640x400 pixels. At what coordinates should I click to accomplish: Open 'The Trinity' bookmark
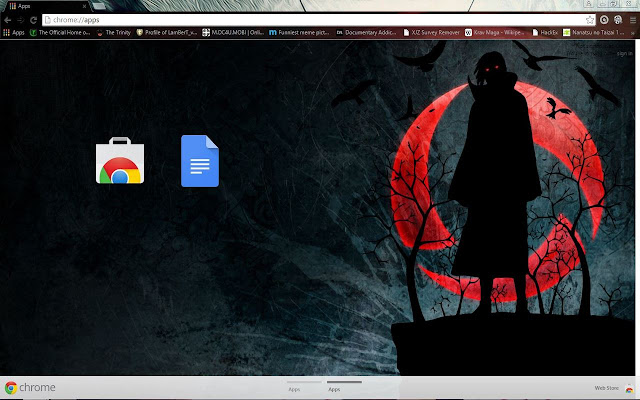113,32
